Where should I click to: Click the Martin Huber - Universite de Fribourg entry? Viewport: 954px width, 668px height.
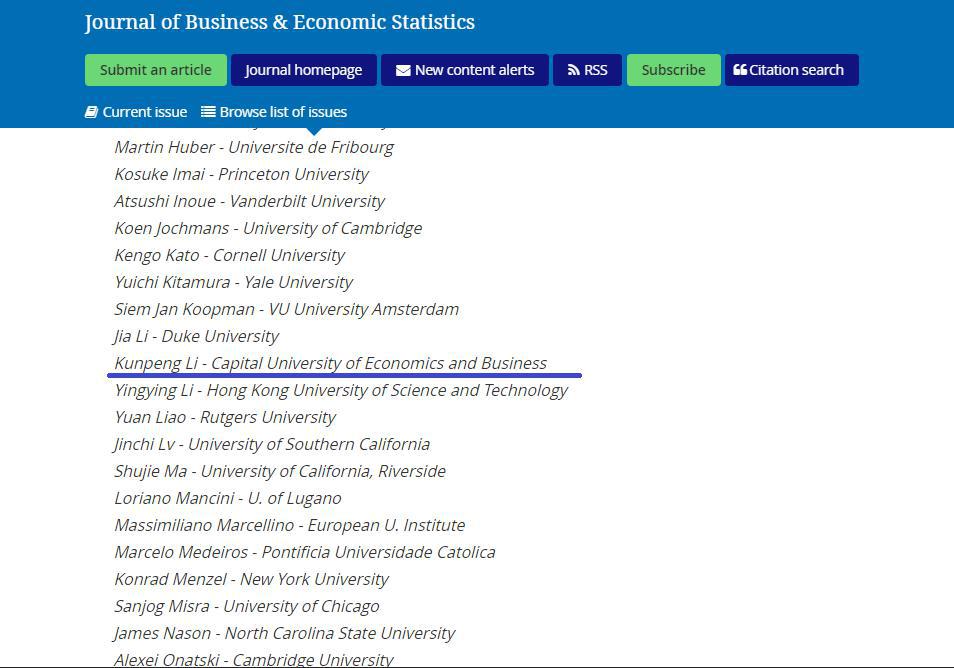pos(254,147)
